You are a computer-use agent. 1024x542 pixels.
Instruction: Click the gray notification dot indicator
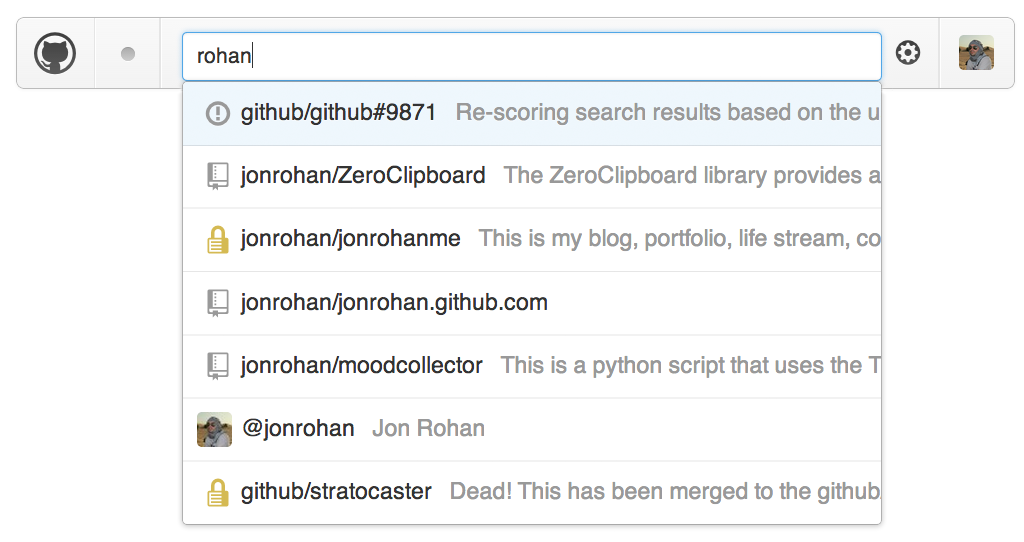coord(128,54)
